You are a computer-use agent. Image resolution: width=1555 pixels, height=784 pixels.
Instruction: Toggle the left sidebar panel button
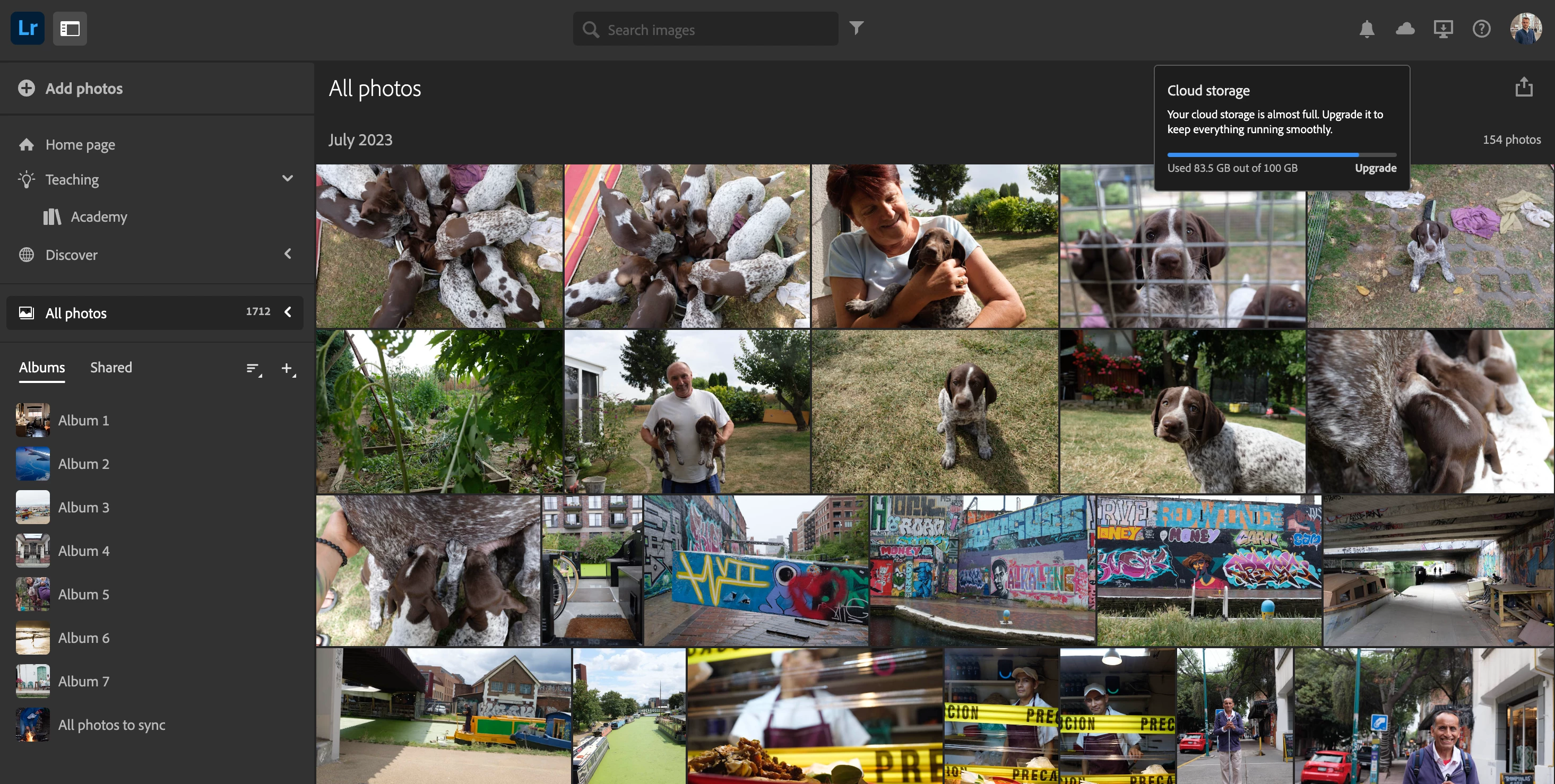click(70, 28)
